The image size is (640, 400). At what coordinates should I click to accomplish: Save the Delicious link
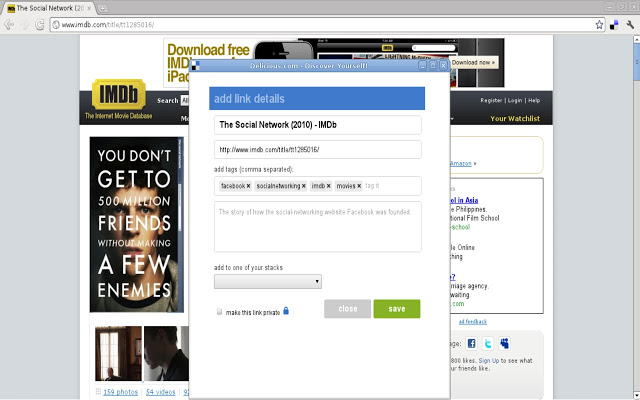point(397,309)
